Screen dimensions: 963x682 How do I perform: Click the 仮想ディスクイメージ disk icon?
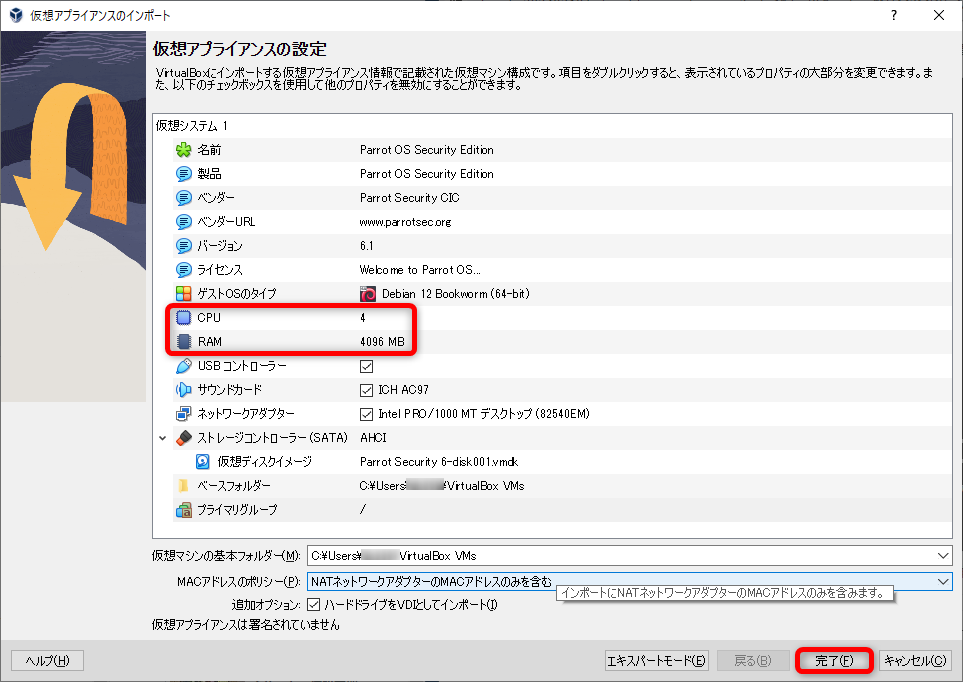[x=203, y=461]
